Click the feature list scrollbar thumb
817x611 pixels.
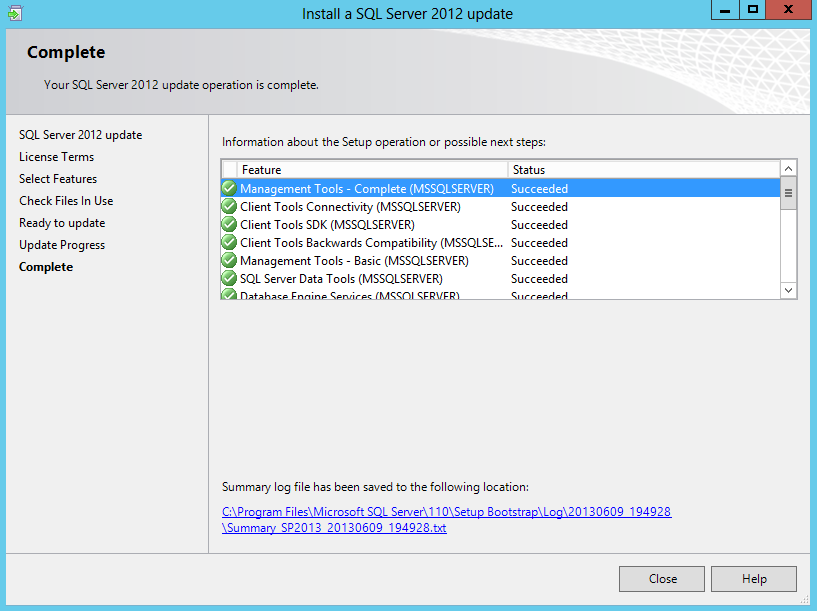788,193
